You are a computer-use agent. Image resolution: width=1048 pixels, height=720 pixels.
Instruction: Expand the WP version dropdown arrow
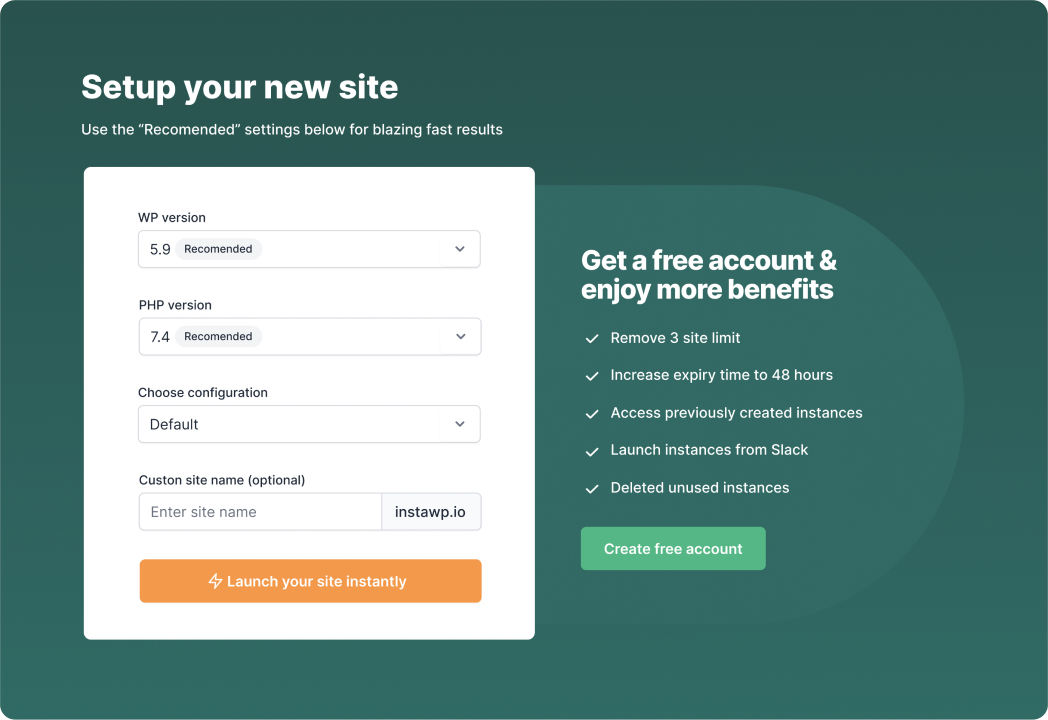click(x=460, y=249)
